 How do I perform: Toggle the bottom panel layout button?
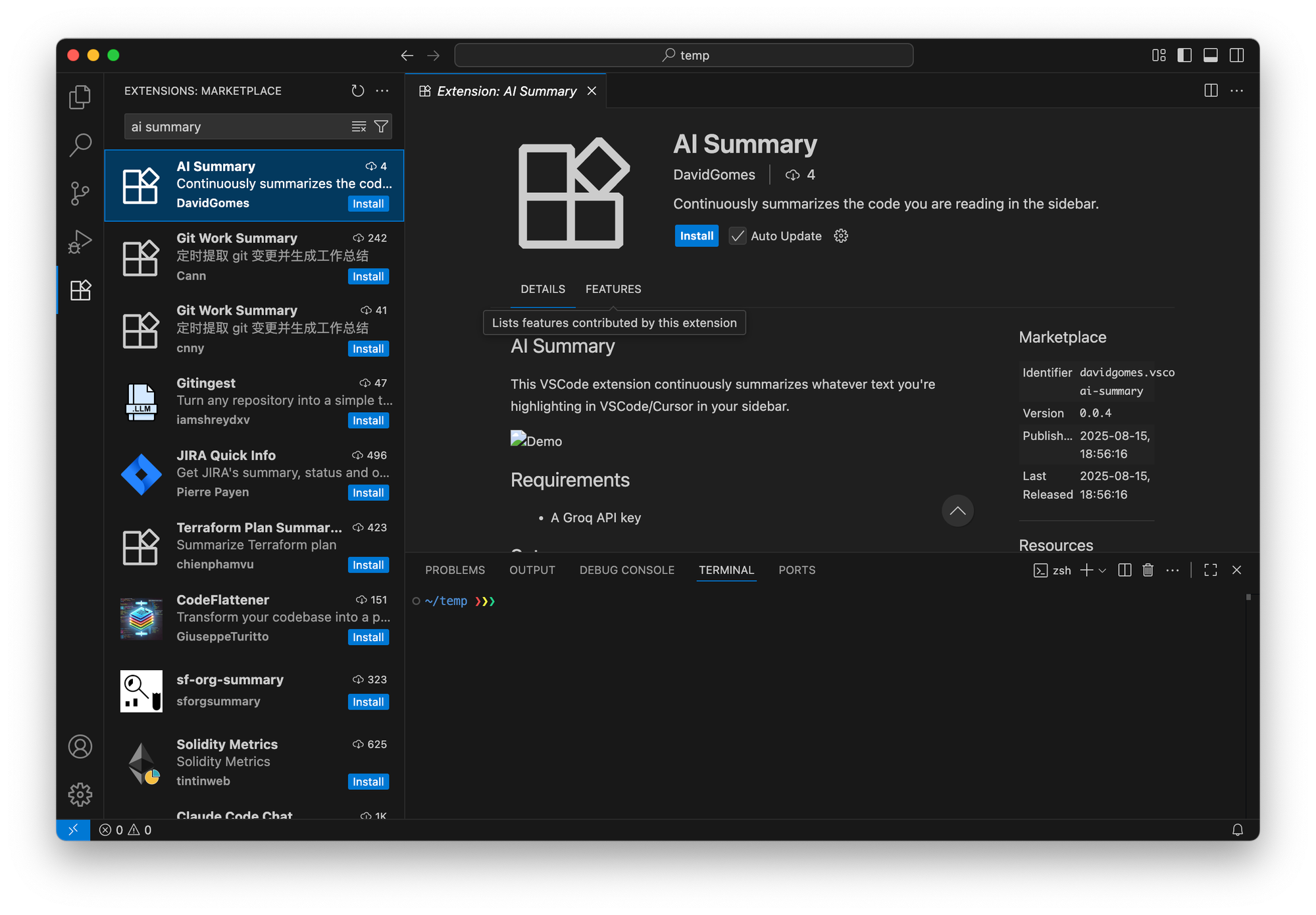(1210, 55)
